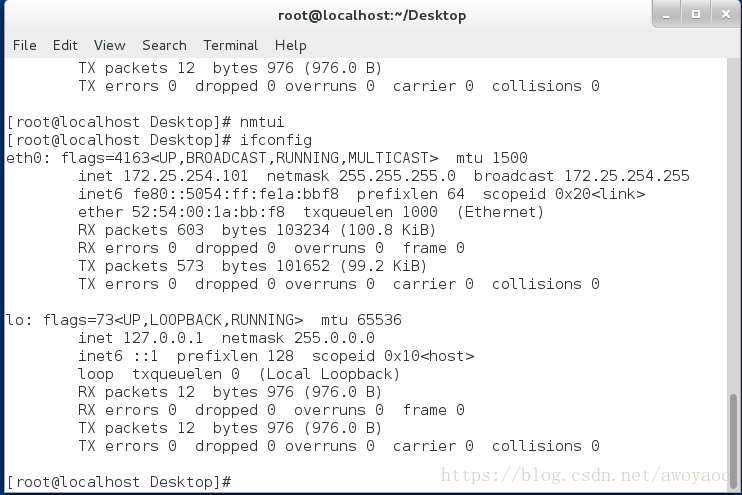The height and width of the screenshot is (495, 742).
Task: Click the (Local Loopback) text
Action: 329,374
